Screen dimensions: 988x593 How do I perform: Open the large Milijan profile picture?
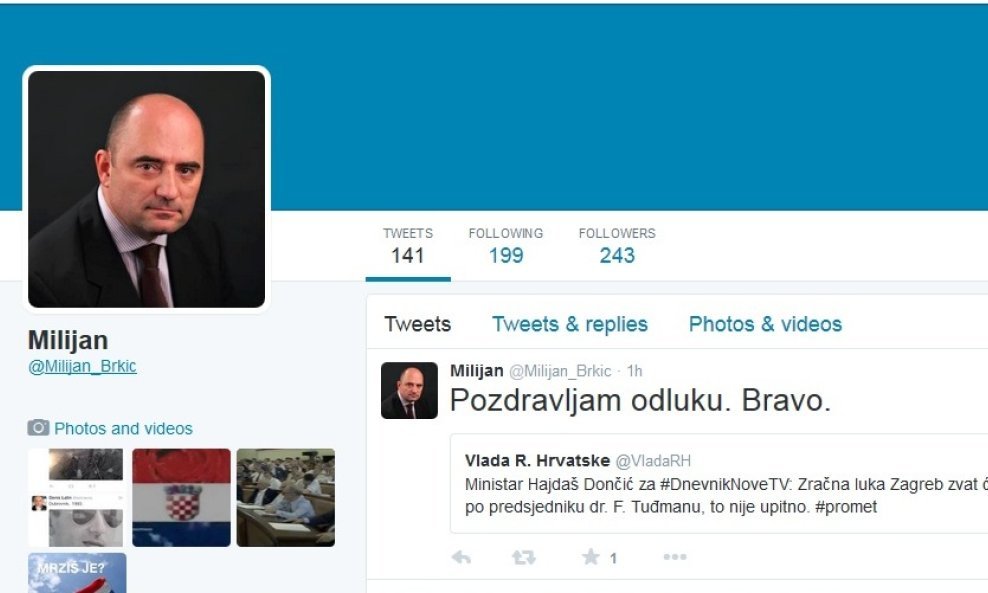(x=147, y=189)
